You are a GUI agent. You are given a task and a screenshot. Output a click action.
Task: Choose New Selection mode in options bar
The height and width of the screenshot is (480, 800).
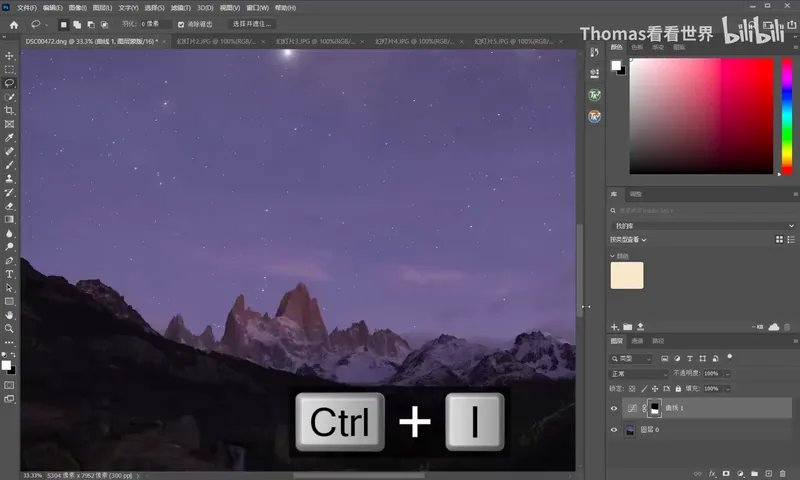[63, 24]
